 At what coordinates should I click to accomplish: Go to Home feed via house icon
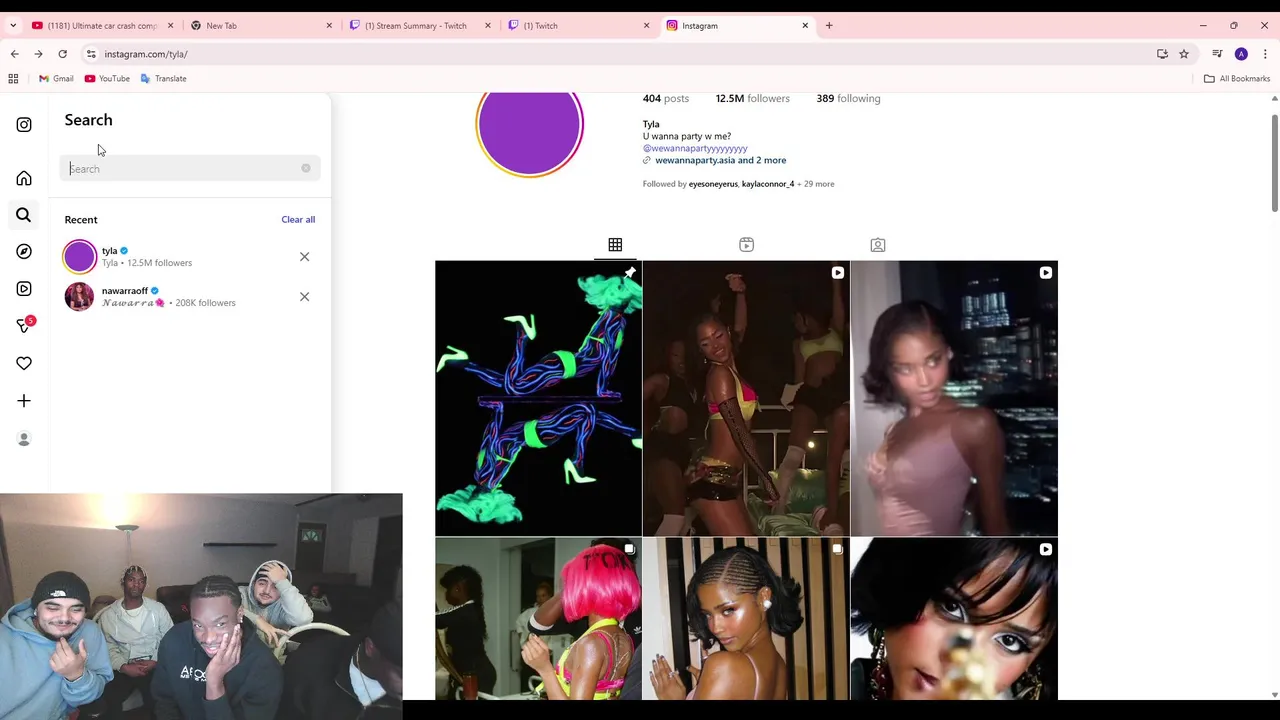[24, 178]
